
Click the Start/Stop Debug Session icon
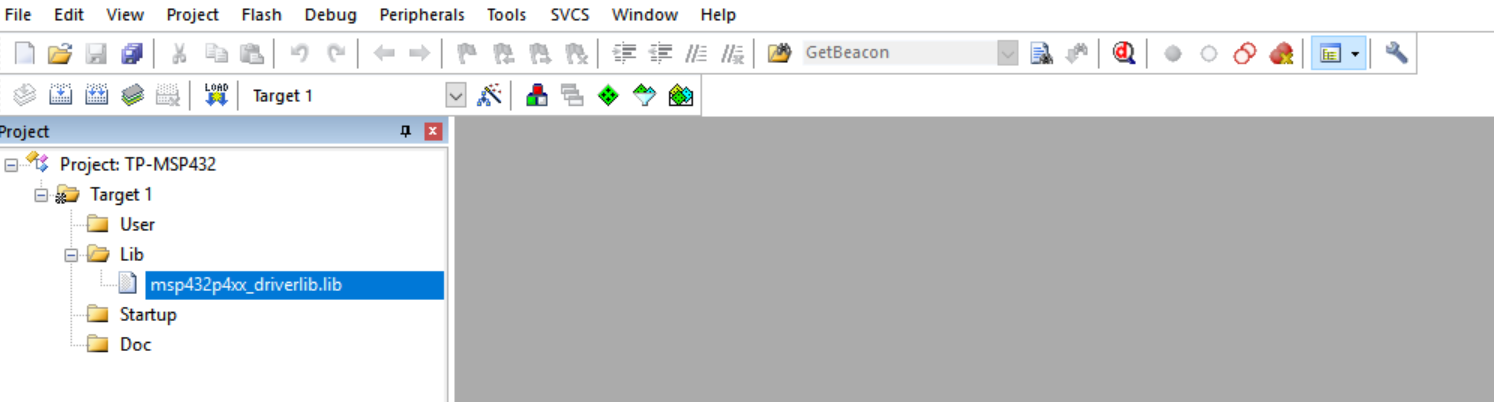tap(1124, 54)
